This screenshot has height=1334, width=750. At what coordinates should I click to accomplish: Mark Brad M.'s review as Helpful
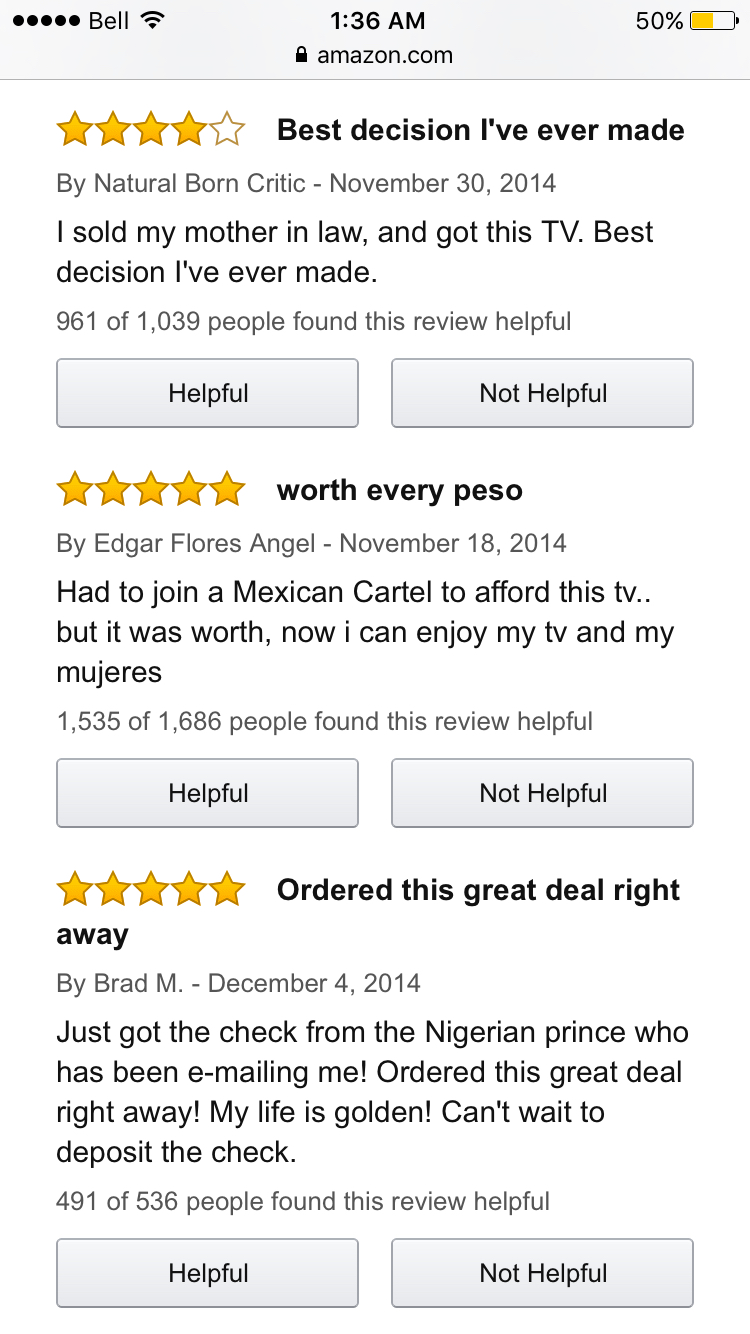(x=207, y=1273)
